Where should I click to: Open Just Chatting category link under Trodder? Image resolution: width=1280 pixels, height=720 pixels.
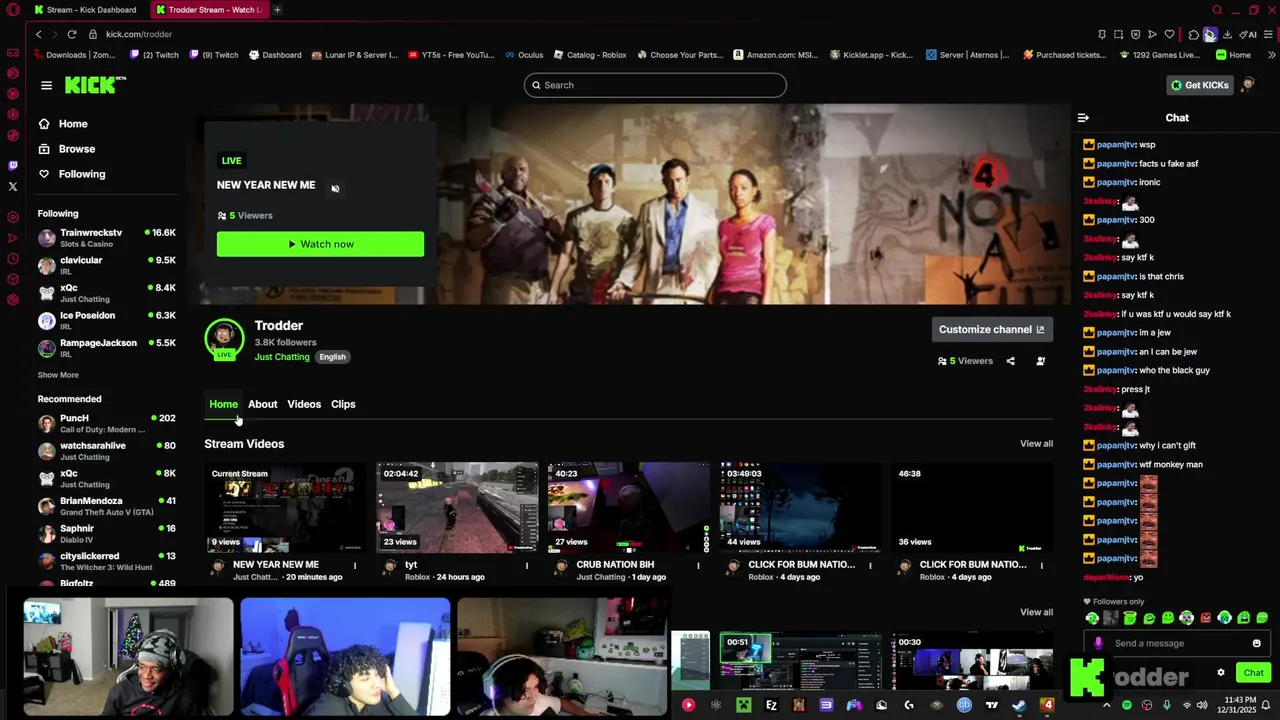tap(282, 357)
